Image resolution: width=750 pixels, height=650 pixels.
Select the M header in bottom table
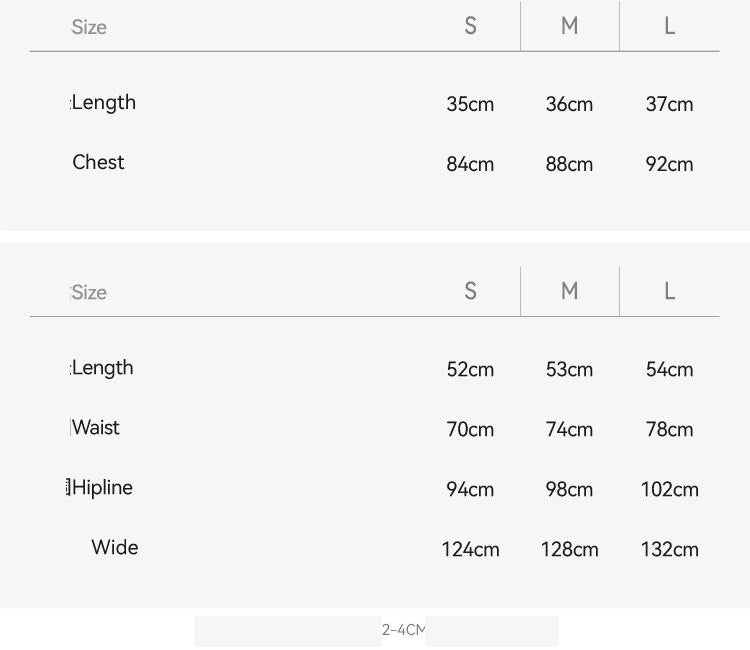pos(569,291)
